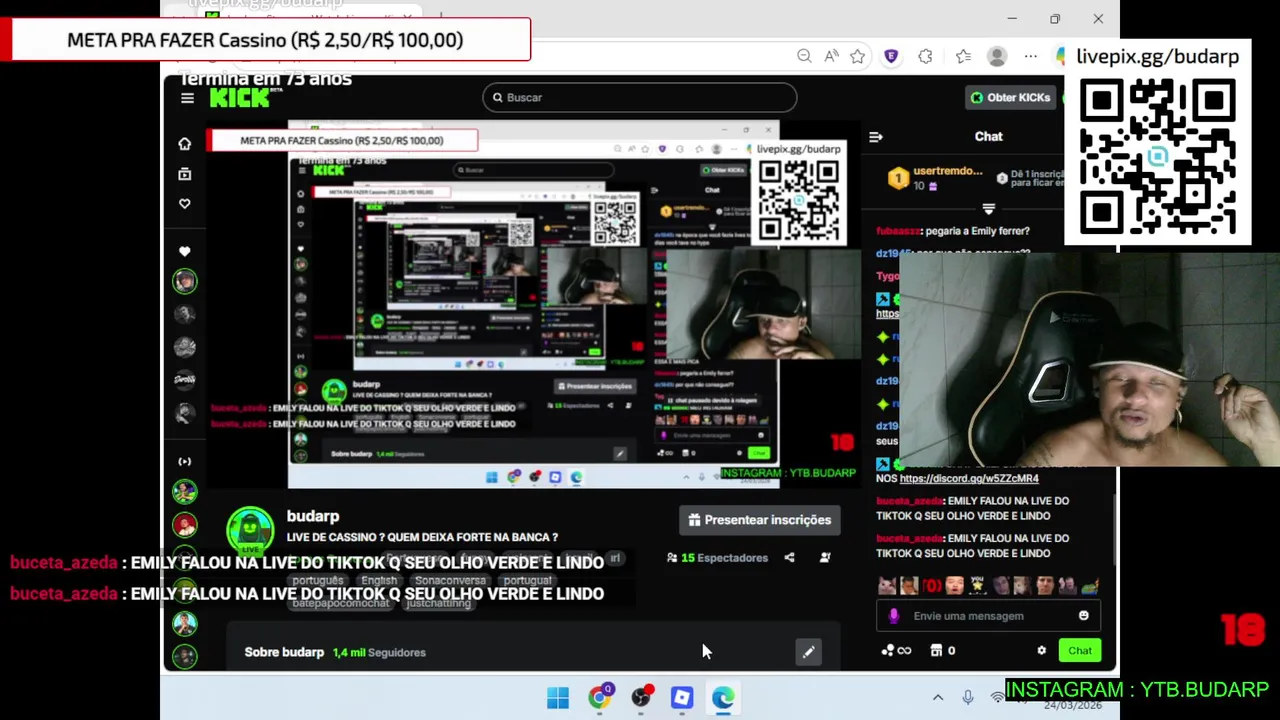The height and width of the screenshot is (720, 1280).
Task: Click the purple microphone icon in chat input
Action: click(x=893, y=616)
